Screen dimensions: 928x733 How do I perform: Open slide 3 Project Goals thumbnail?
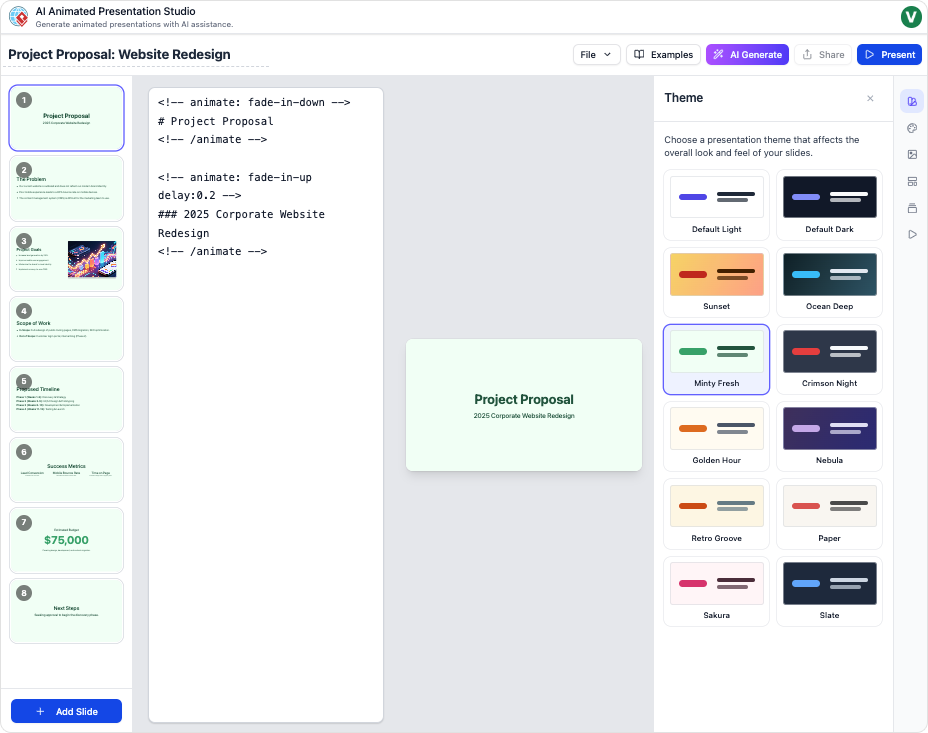(x=66, y=258)
